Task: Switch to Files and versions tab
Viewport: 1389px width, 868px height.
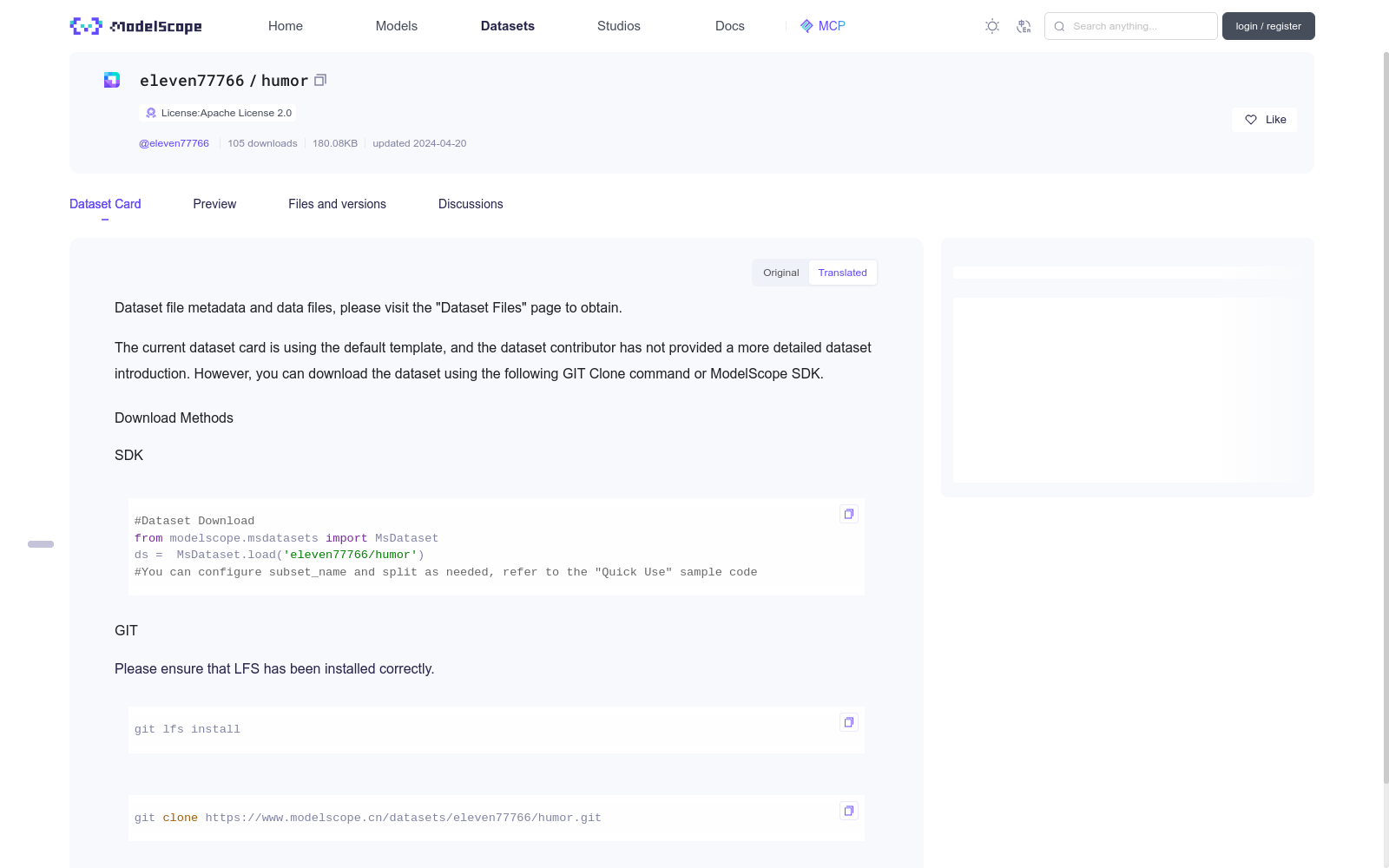Action: tap(337, 204)
